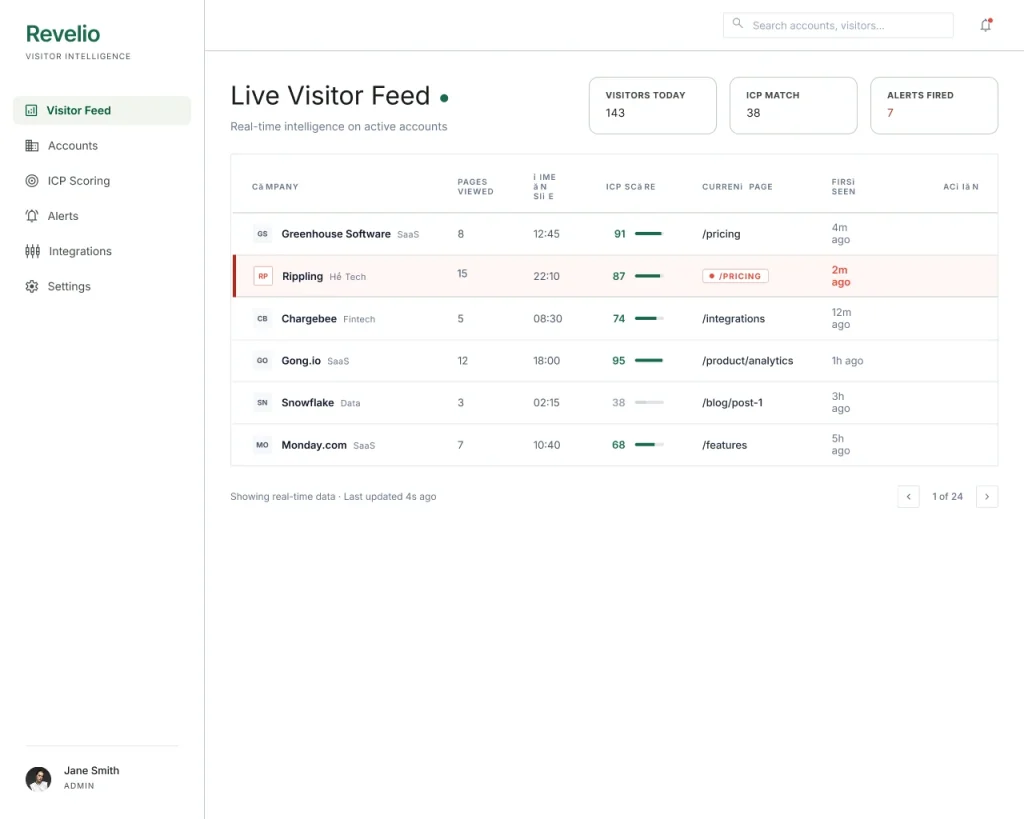The image size is (1024, 819).
Task: Open the Greenhouse Software row
Action: (615, 234)
